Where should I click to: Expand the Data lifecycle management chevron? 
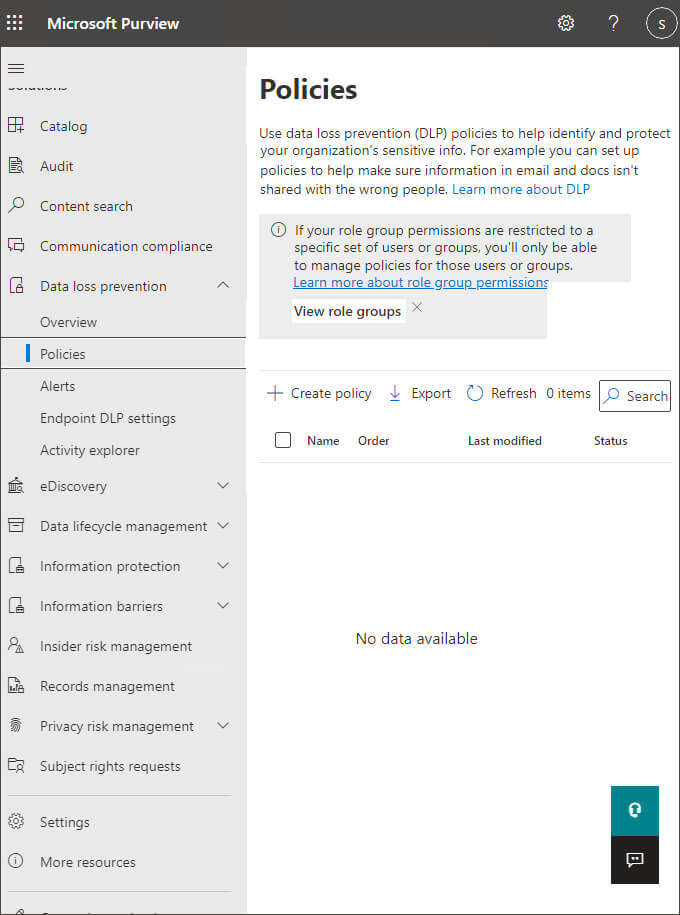tap(223, 525)
